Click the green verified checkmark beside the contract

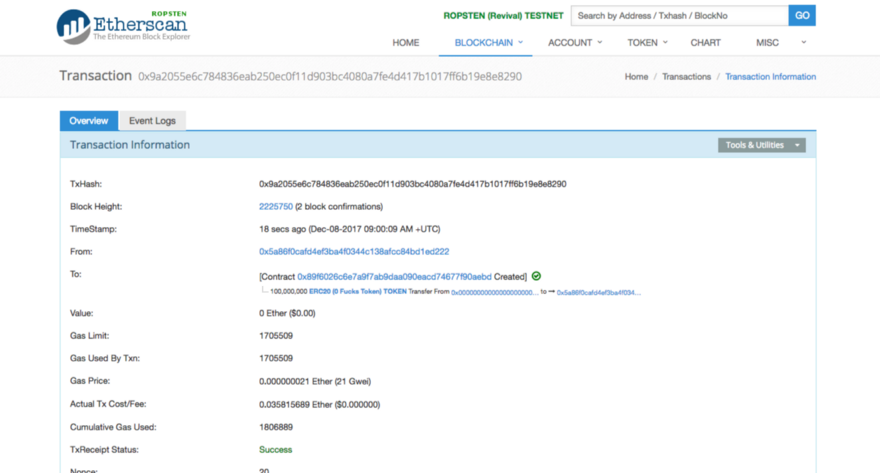pyautogui.click(x=536, y=275)
